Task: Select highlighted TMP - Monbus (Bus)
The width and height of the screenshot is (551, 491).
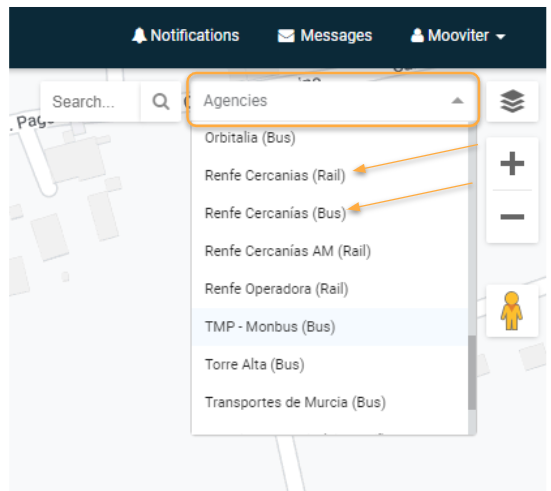Action: [330, 327]
